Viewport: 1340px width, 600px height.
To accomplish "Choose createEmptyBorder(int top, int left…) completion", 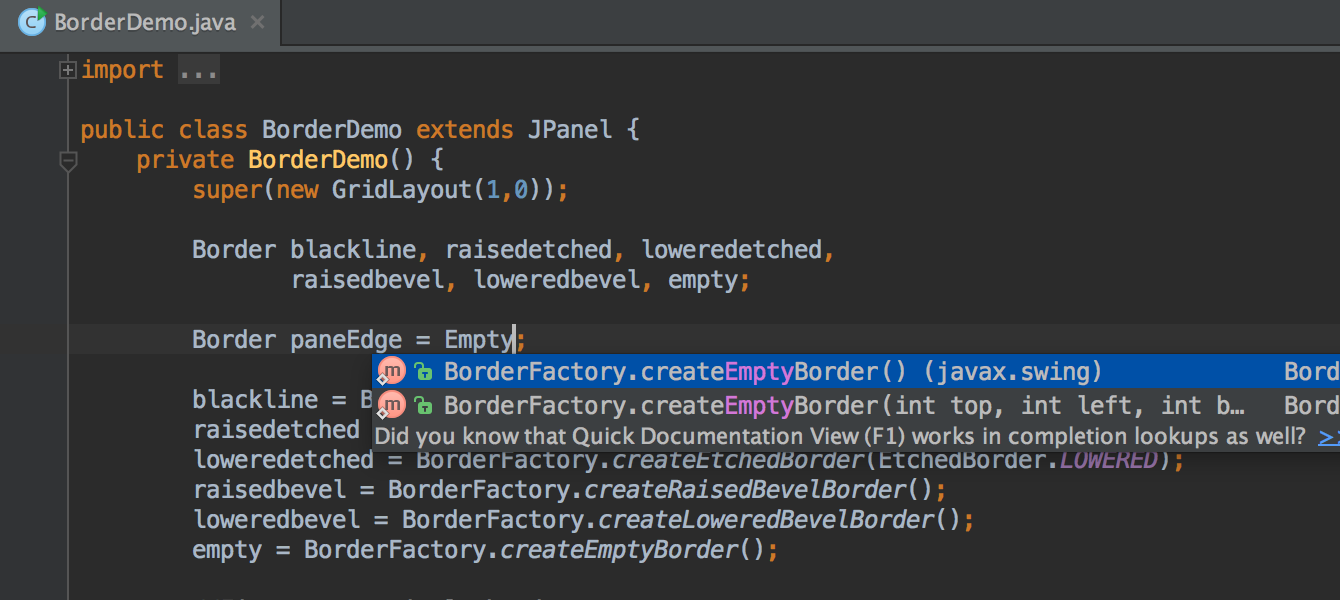I will click(x=856, y=405).
